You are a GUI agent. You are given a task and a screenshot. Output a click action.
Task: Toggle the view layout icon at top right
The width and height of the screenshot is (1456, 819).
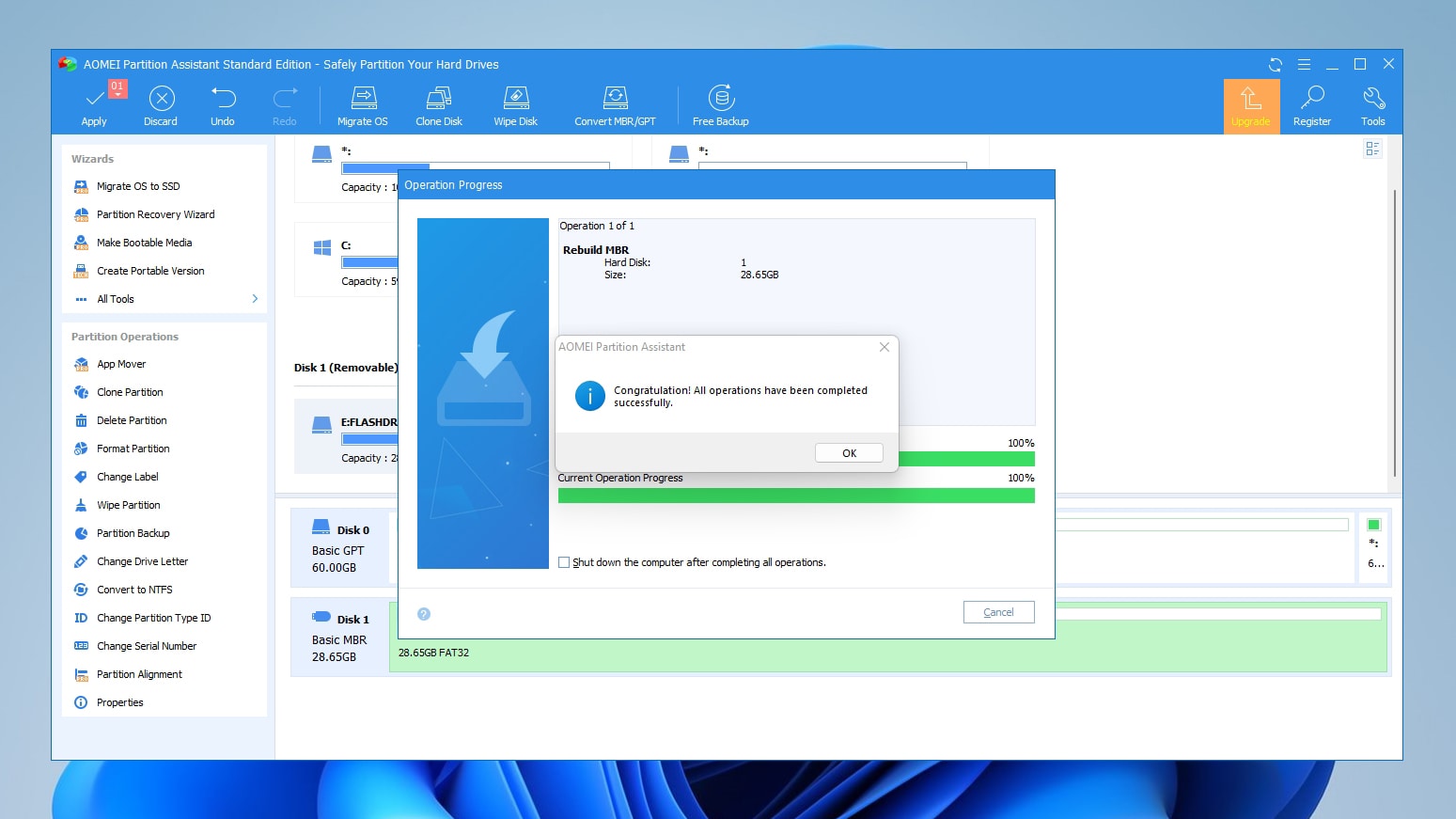coord(1372,149)
